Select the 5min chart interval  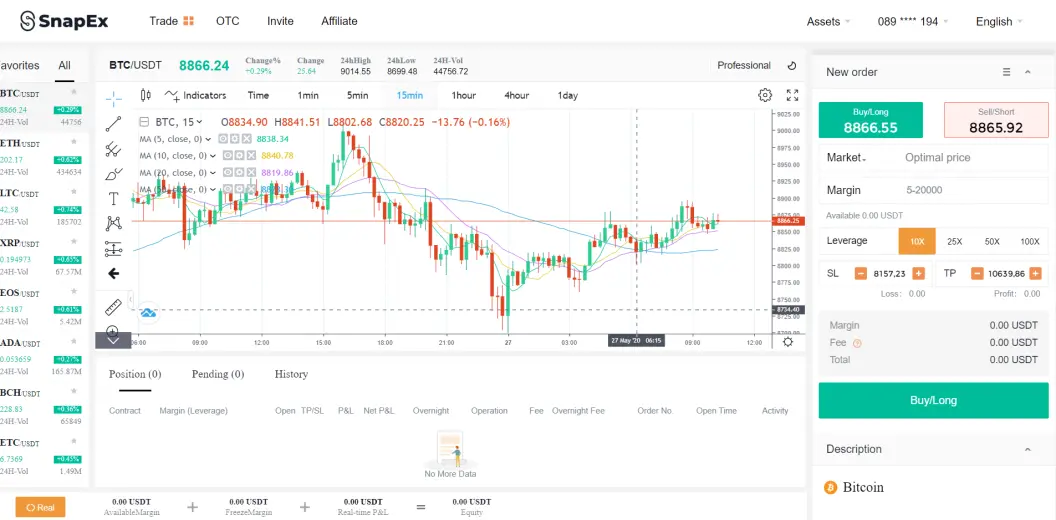[x=358, y=96]
